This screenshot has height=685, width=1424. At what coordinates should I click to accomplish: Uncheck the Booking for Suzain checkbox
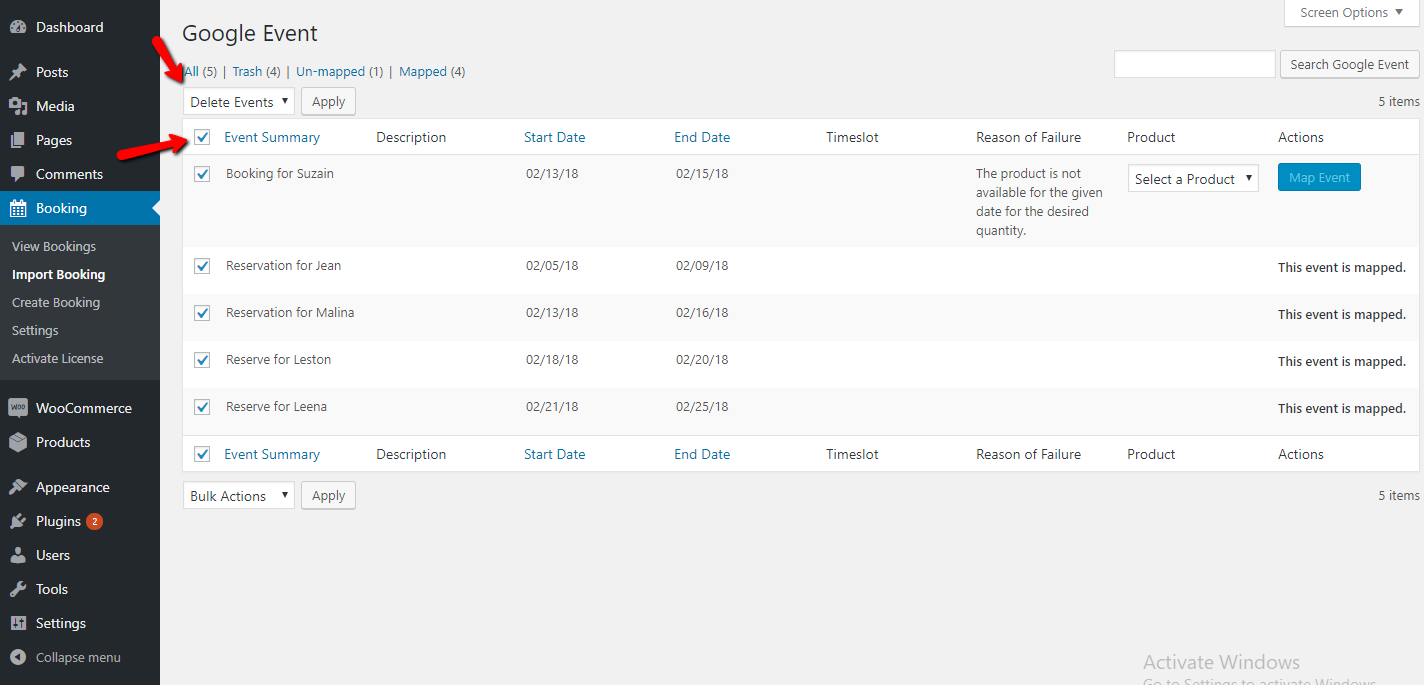coord(202,174)
